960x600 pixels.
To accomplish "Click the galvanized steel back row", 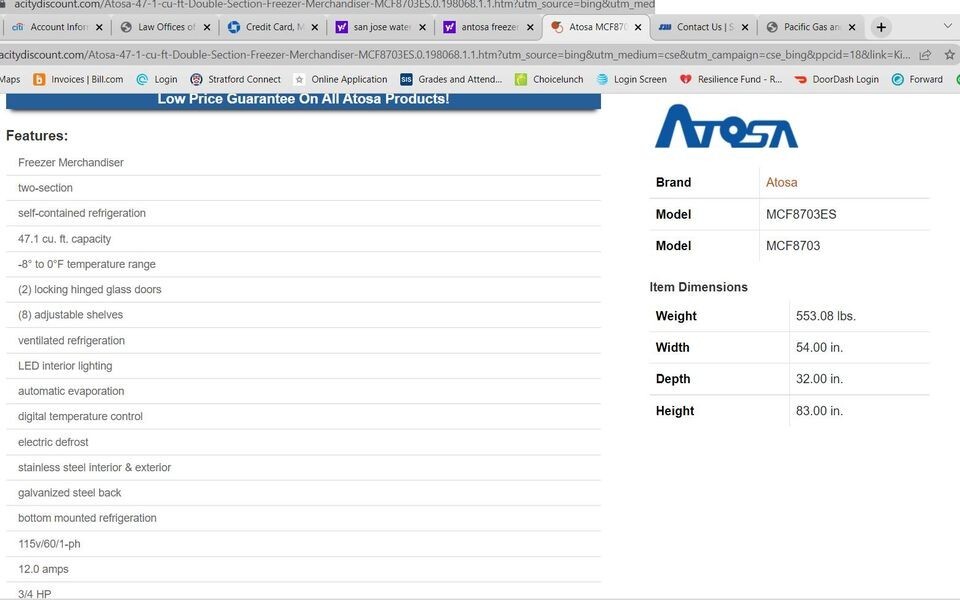I will pos(303,493).
